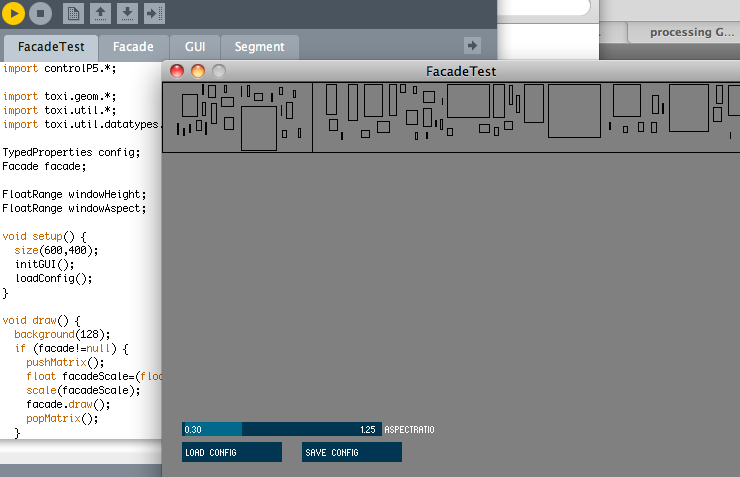The height and width of the screenshot is (477, 740).
Task: Stop the running sketch
Action: pos(41,13)
